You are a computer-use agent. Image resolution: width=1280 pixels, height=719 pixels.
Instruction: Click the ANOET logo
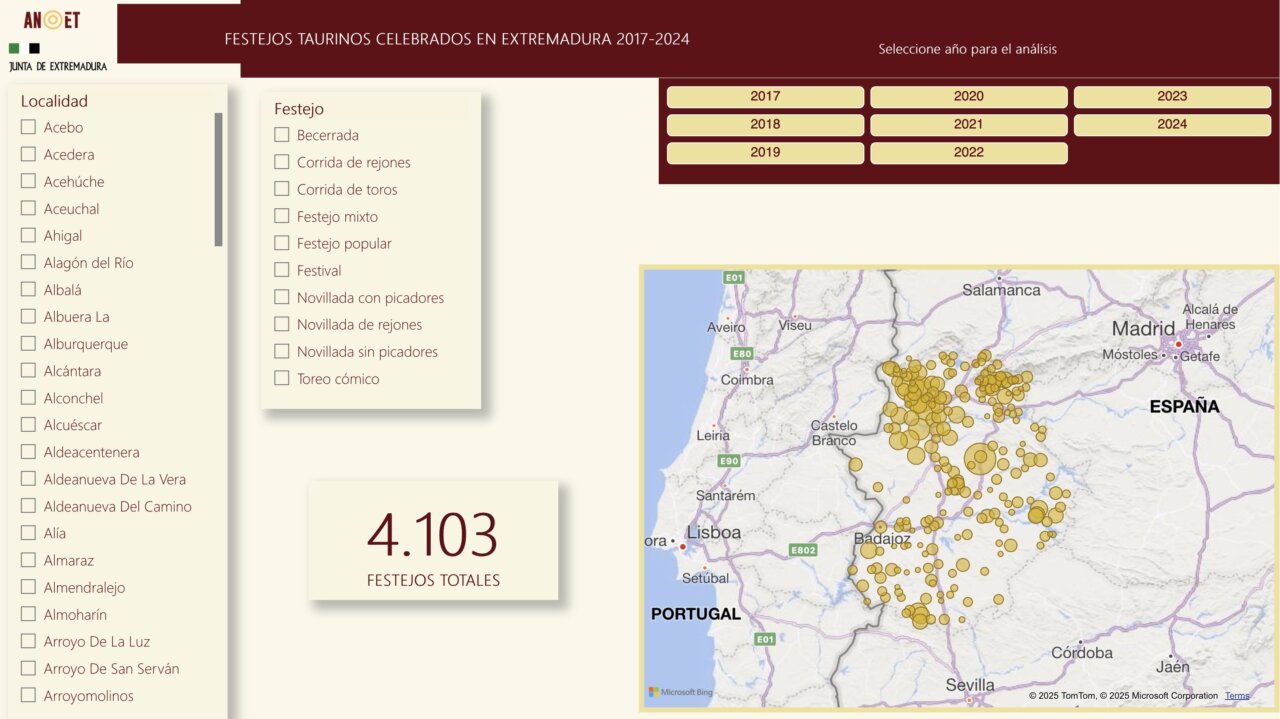coord(52,20)
